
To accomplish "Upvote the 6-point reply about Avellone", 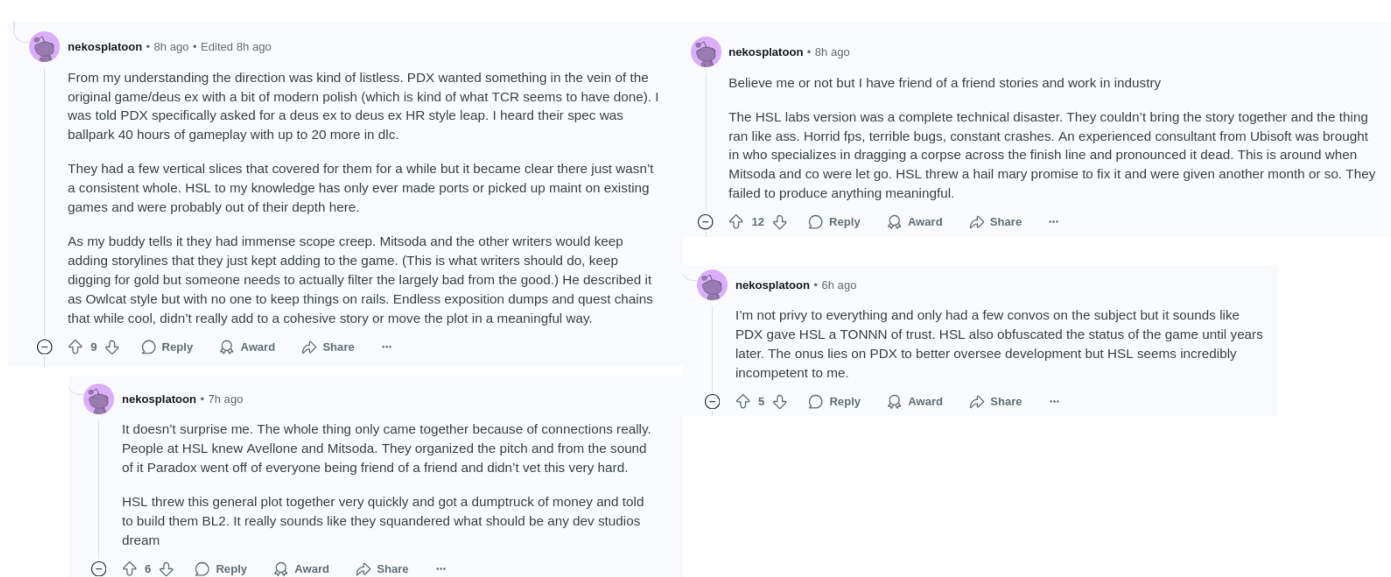I will (128, 569).
